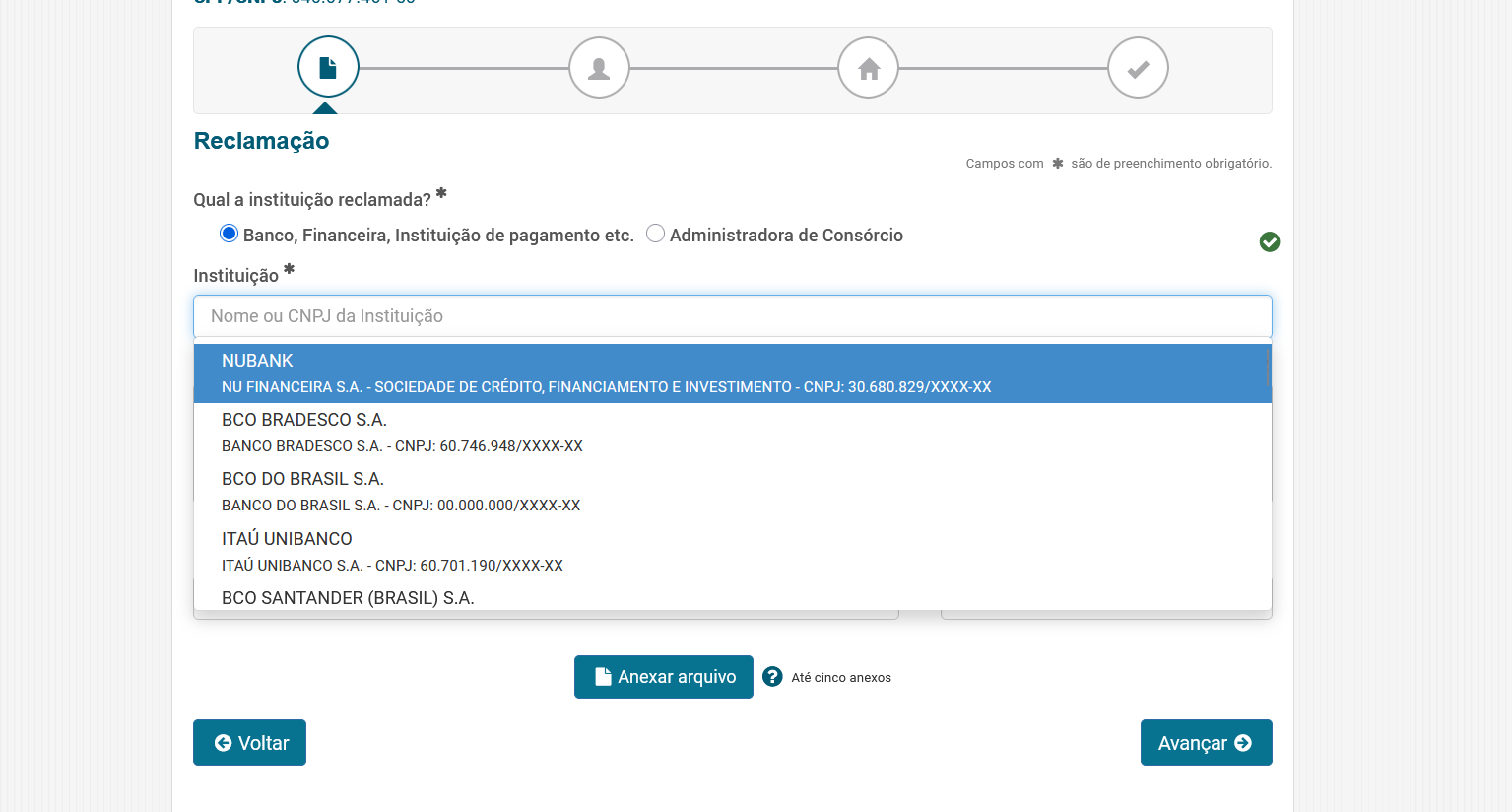The width and height of the screenshot is (1512, 812).
Task: Click the left arrow icon on Voltar
Action: pyautogui.click(x=223, y=743)
